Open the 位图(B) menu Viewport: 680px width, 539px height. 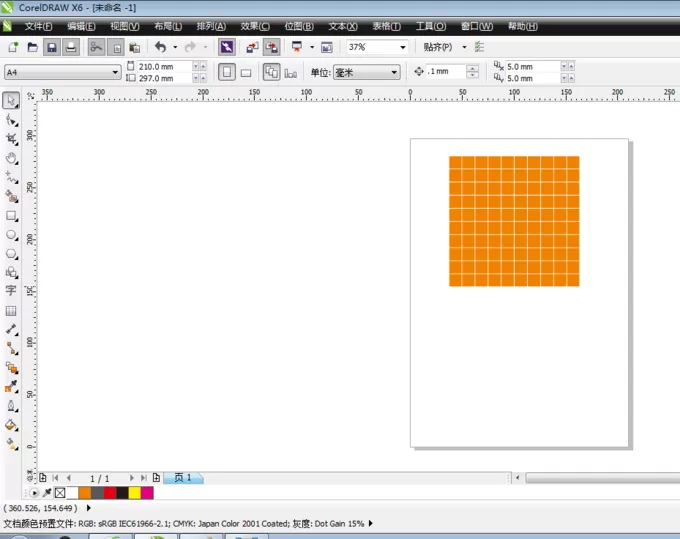pyautogui.click(x=299, y=26)
